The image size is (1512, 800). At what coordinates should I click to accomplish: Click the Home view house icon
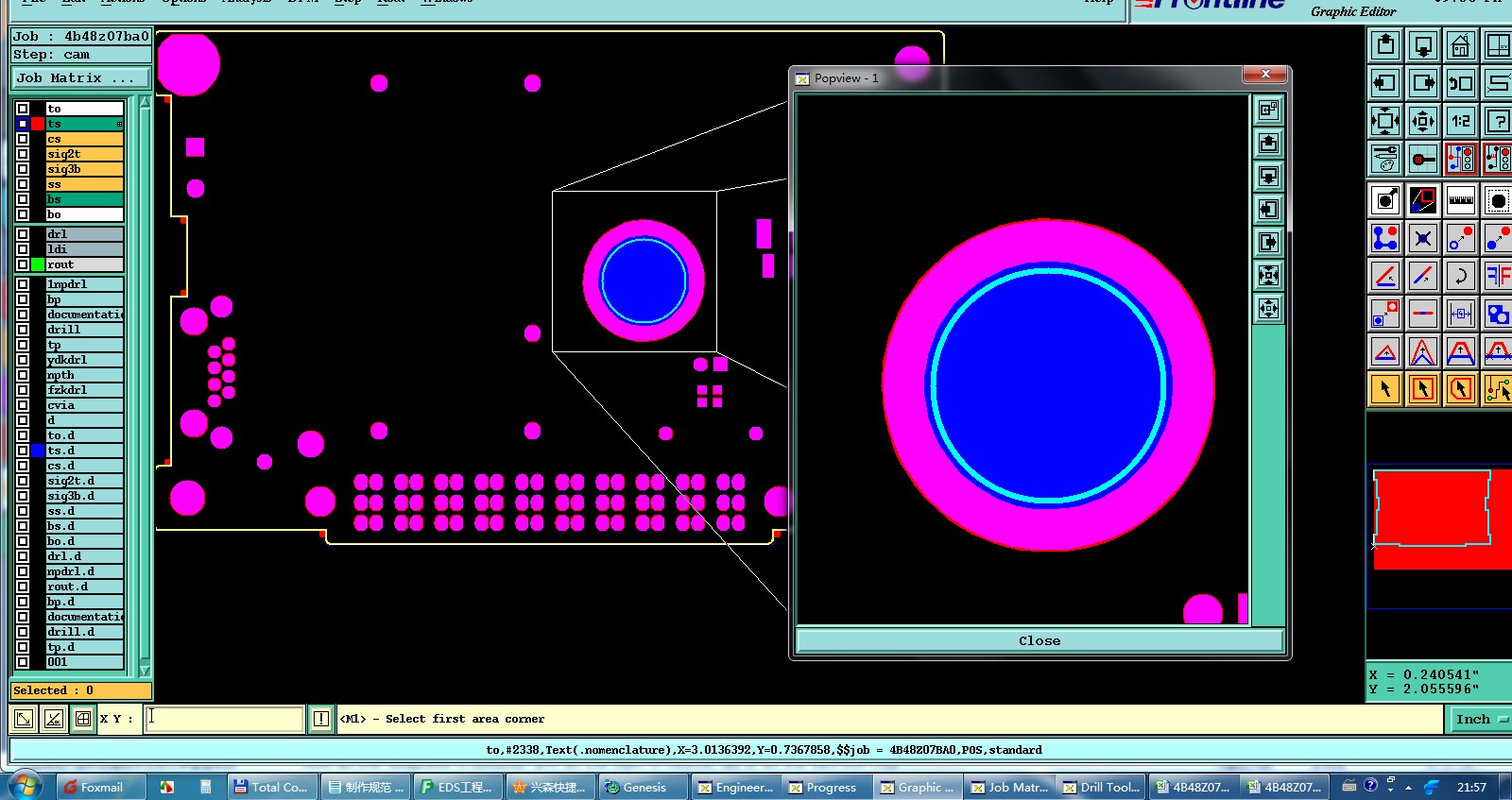[1460, 45]
